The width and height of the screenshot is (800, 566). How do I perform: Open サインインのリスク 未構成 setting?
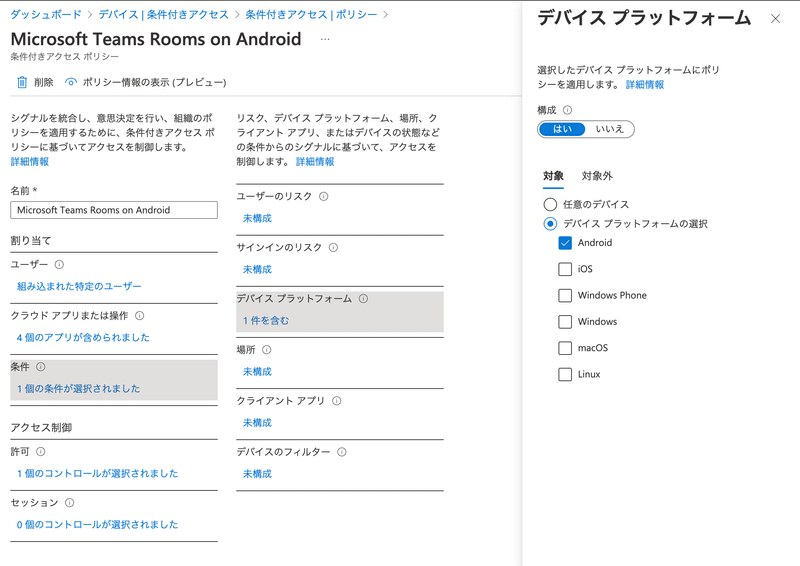tap(257, 269)
